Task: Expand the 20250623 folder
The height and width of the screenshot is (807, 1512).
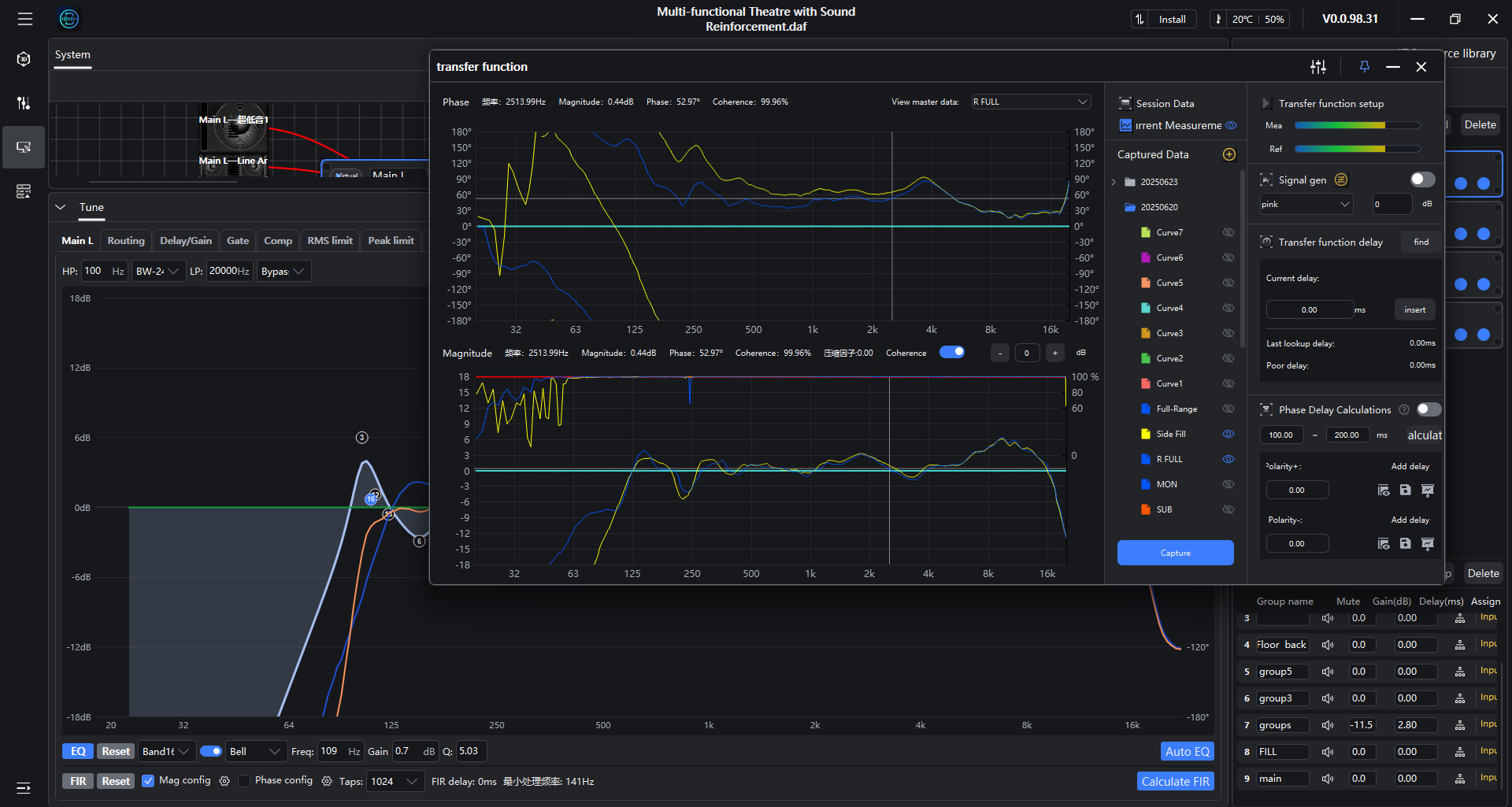Action: tap(1114, 182)
